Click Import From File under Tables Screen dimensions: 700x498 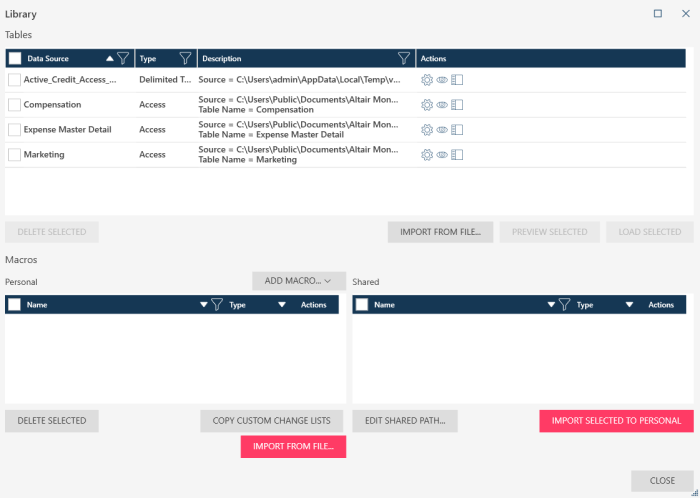point(440,232)
